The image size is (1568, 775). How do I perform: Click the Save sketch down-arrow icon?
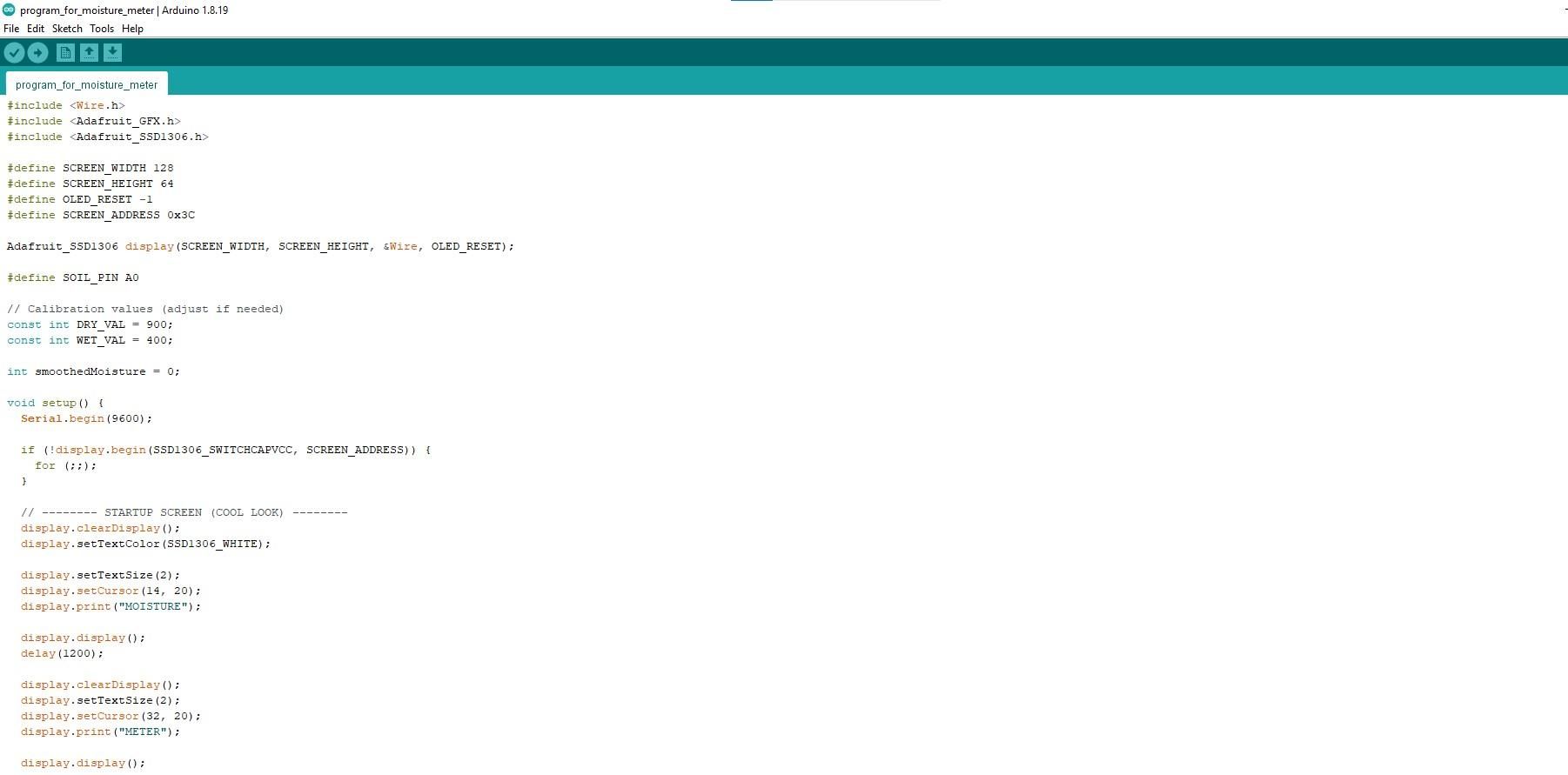112,53
